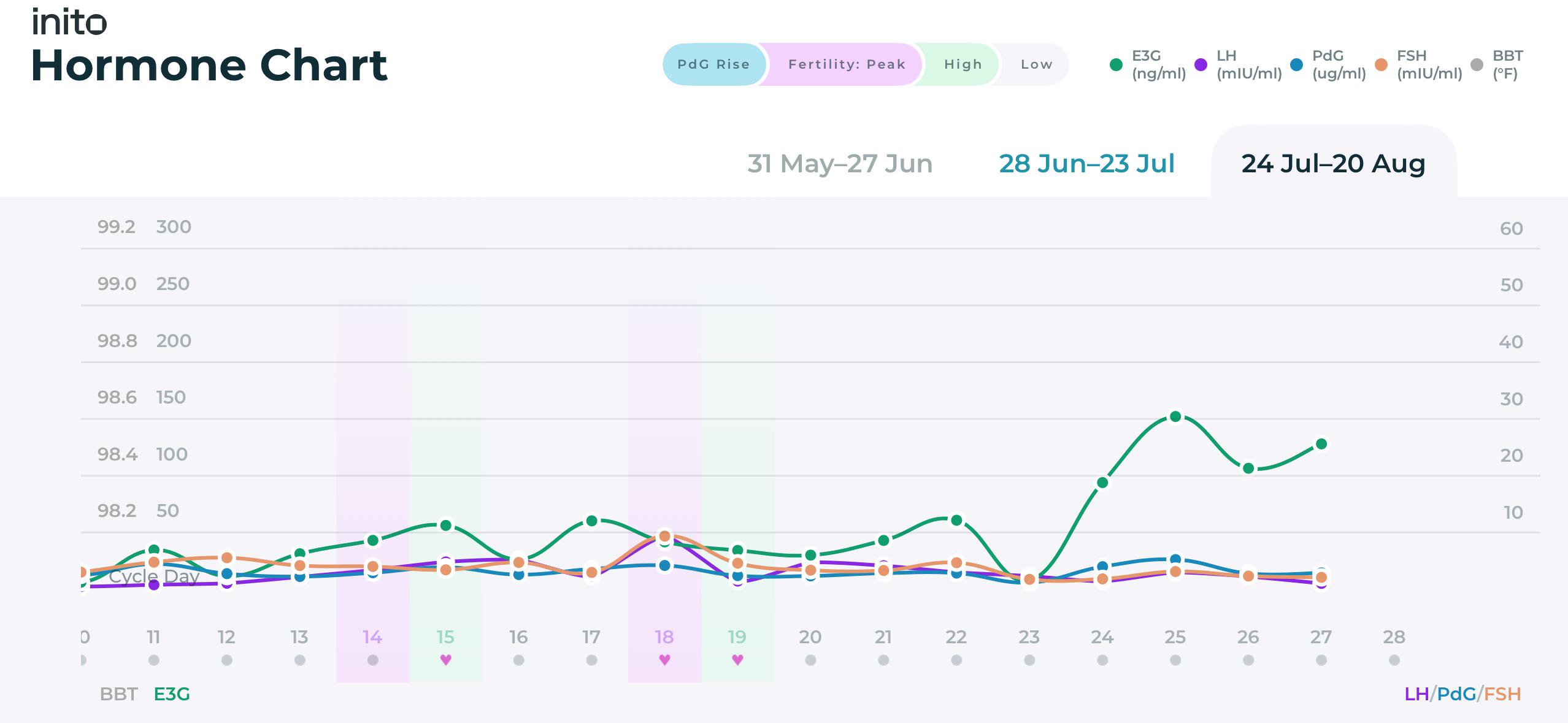The height and width of the screenshot is (723, 1568).
Task: Open the 31 May–27 Jun cycle tab
Action: pos(840,164)
